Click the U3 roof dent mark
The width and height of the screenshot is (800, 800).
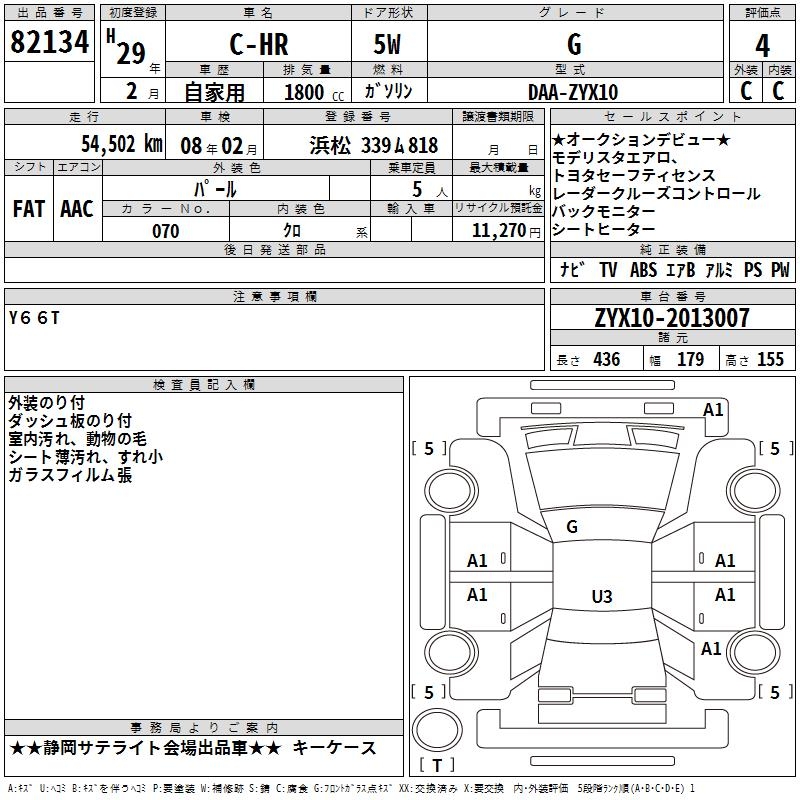click(602, 596)
